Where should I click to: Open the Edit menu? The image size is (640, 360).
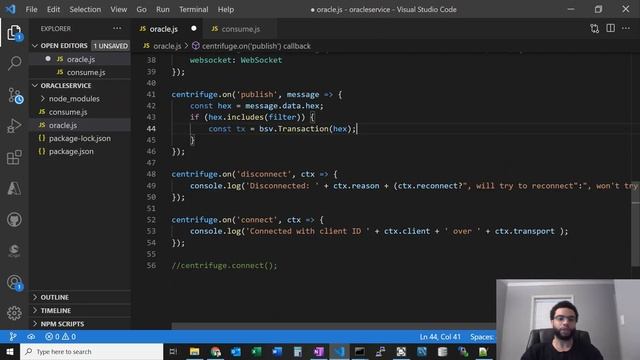click(53, 9)
